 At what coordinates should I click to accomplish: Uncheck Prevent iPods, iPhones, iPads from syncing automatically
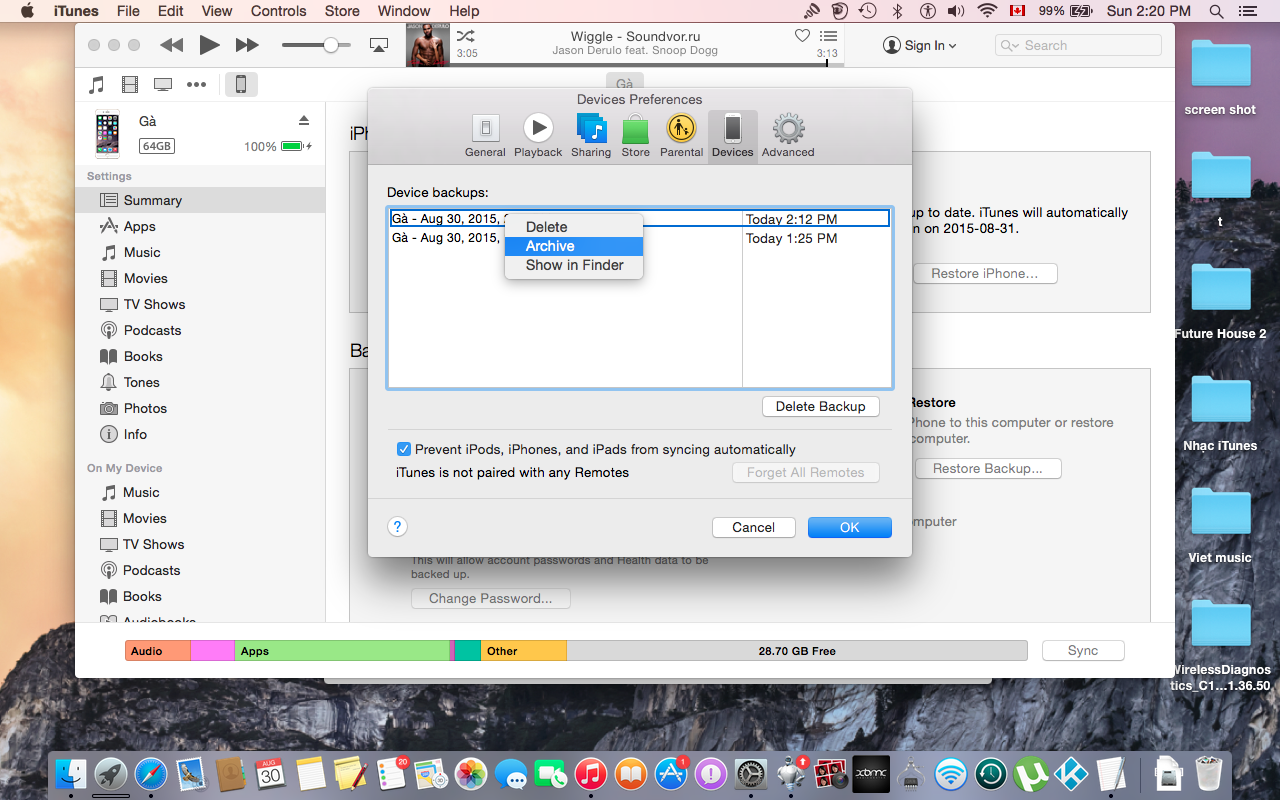click(x=404, y=449)
